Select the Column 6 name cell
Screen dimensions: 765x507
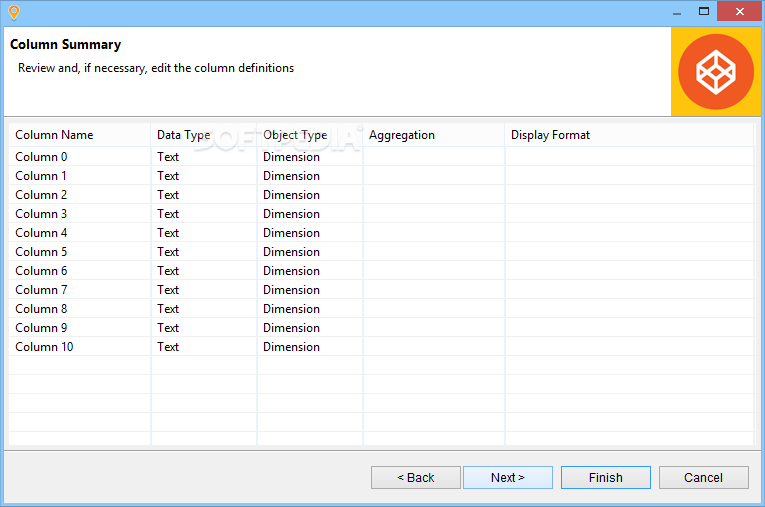point(80,271)
